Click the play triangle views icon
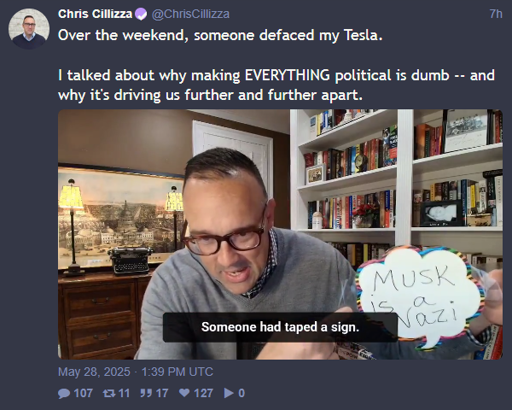Viewport: 512px width, 410px height. click(x=229, y=393)
